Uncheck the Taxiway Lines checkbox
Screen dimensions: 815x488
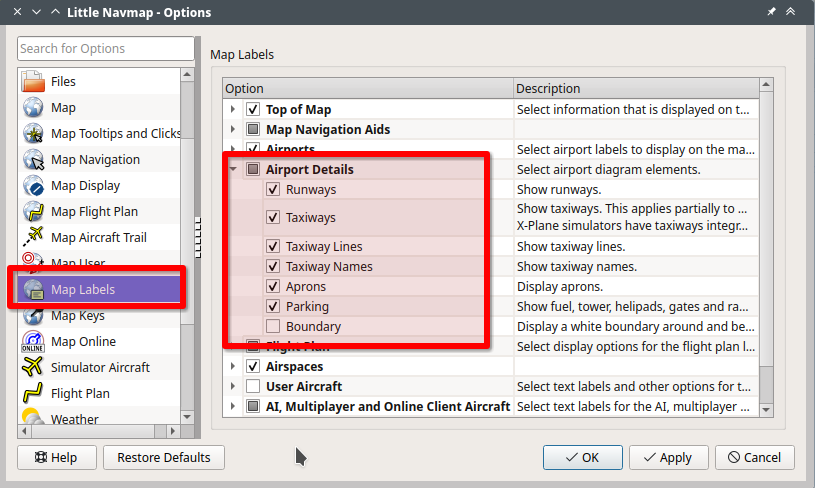pos(273,246)
